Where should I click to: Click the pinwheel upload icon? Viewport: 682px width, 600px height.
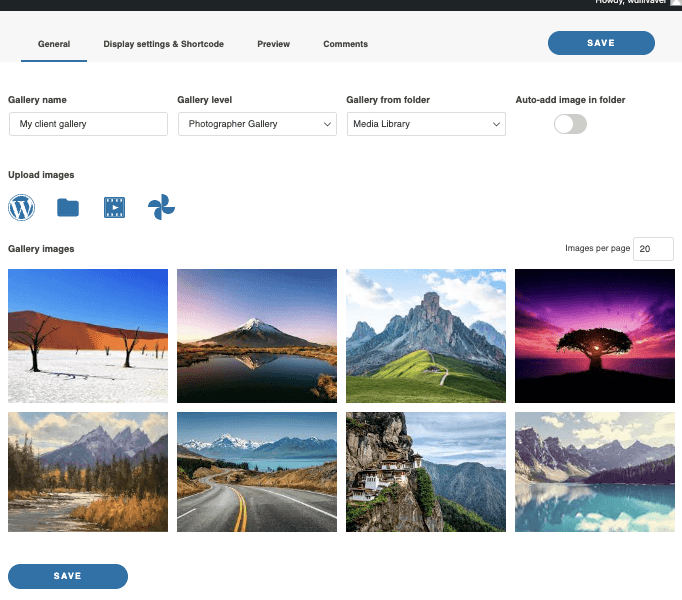[161, 208]
